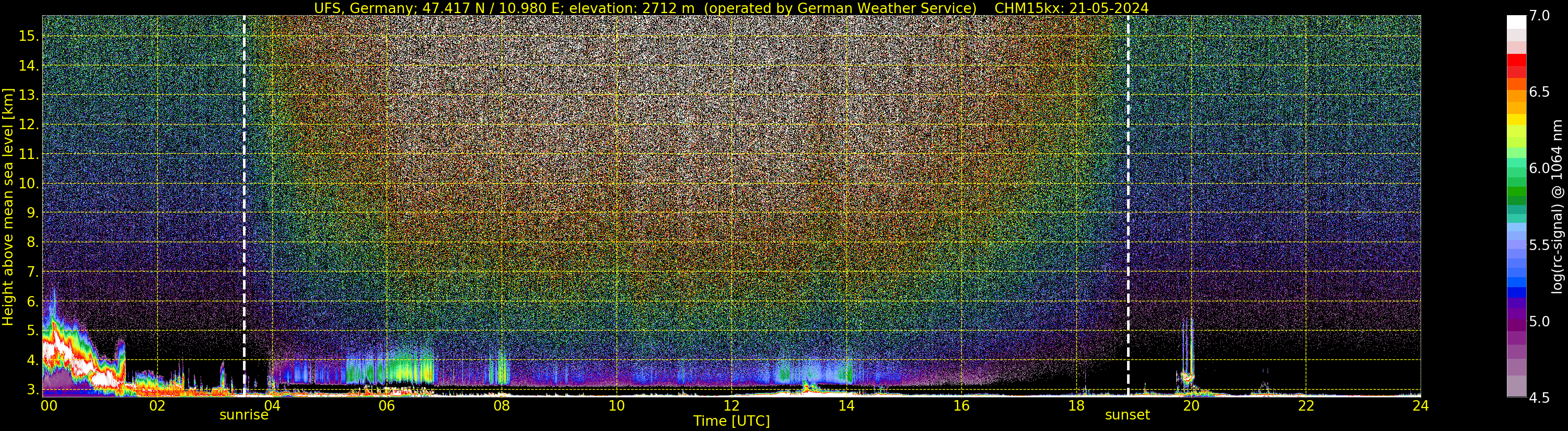The height and width of the screenshot is (431, 1568).
Task: Click the colorbar value '5.5'
Action: [1539, 245]
